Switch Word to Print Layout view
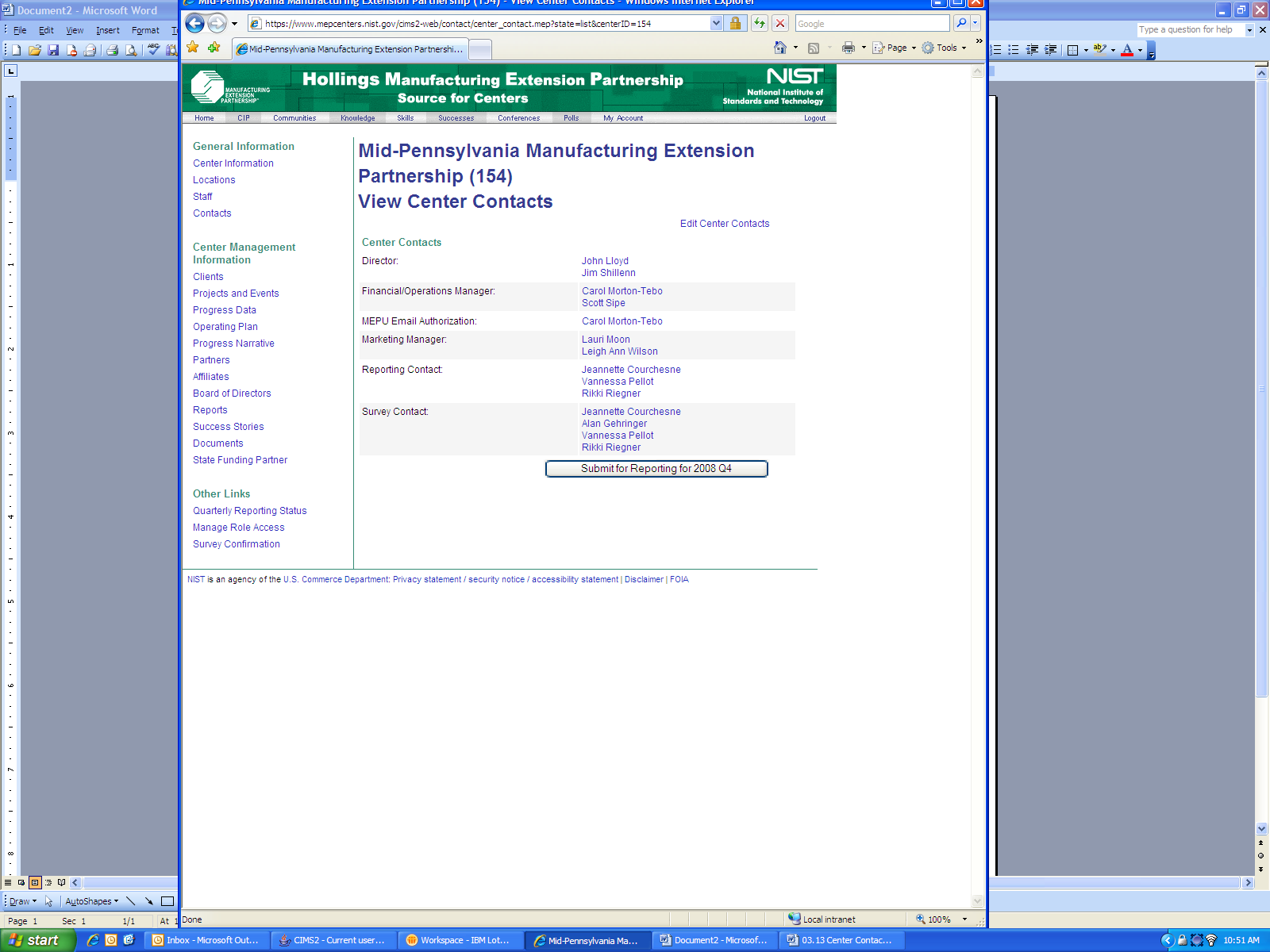Viewport: 1270px width, 952px height. coord(35,882)
